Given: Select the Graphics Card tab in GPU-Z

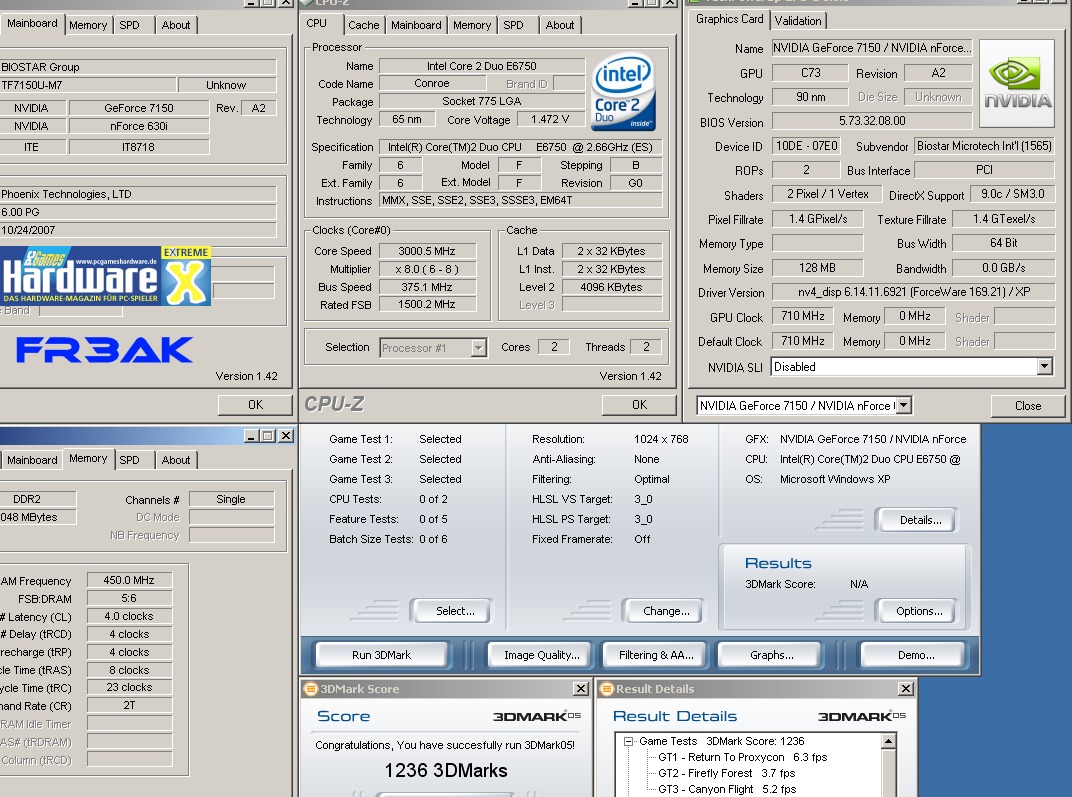Looking at the screenshot, I should [x=729, y=19].
